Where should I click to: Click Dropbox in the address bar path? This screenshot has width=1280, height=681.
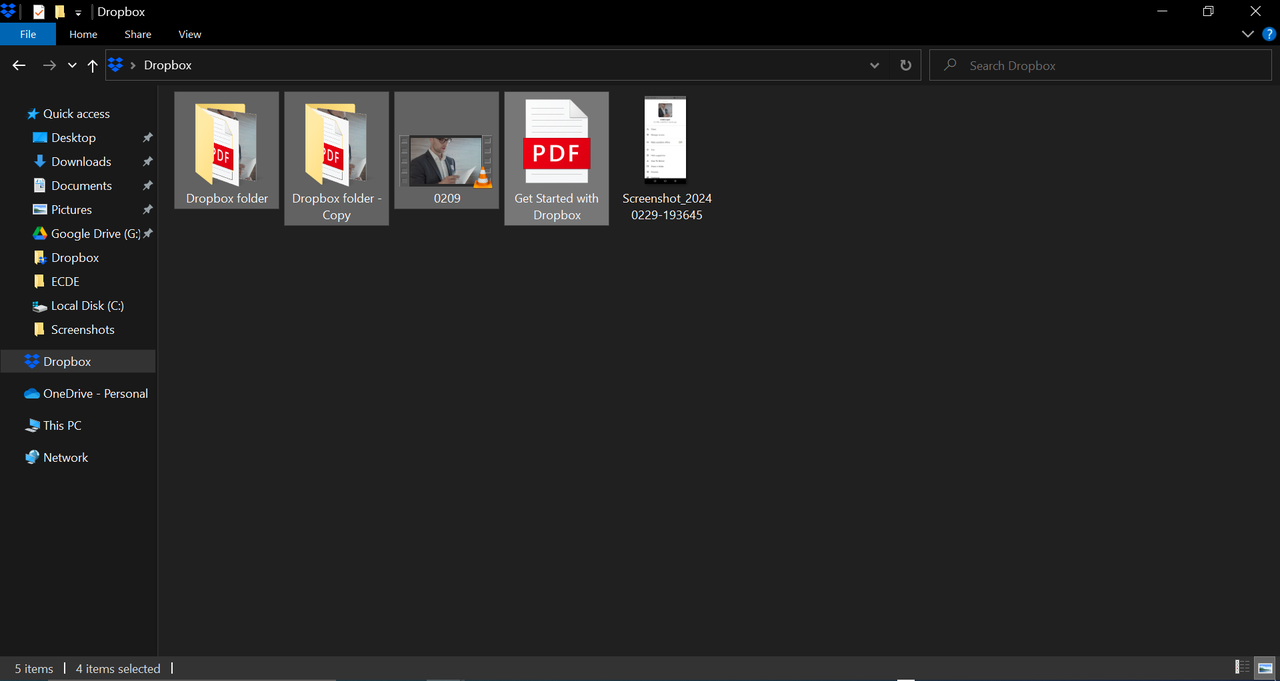coord(168,65)
